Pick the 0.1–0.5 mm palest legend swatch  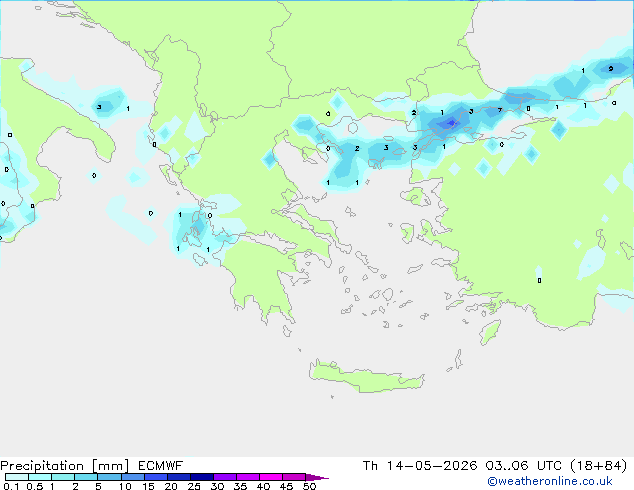click(17, 477)
